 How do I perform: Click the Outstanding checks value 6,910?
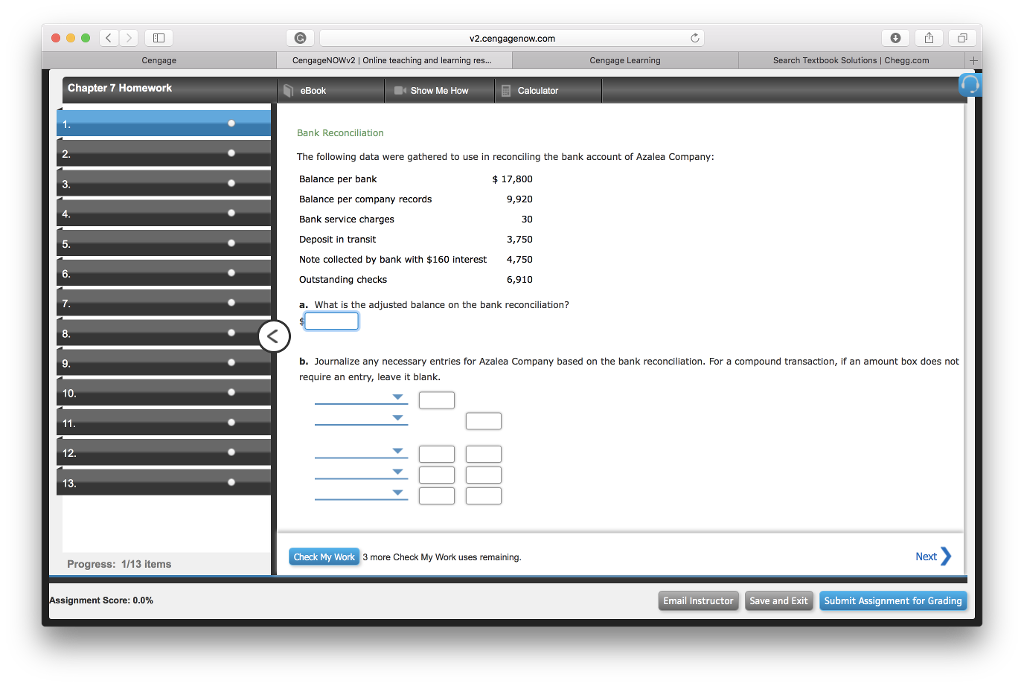point(519,280)
